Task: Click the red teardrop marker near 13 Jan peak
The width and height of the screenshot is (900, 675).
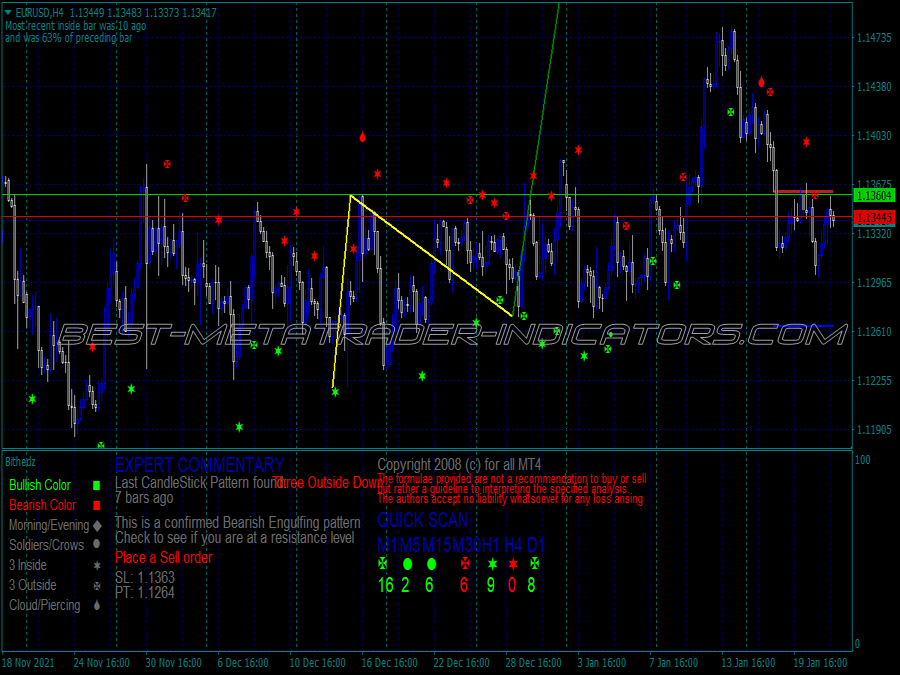Action: pos(761,82)
